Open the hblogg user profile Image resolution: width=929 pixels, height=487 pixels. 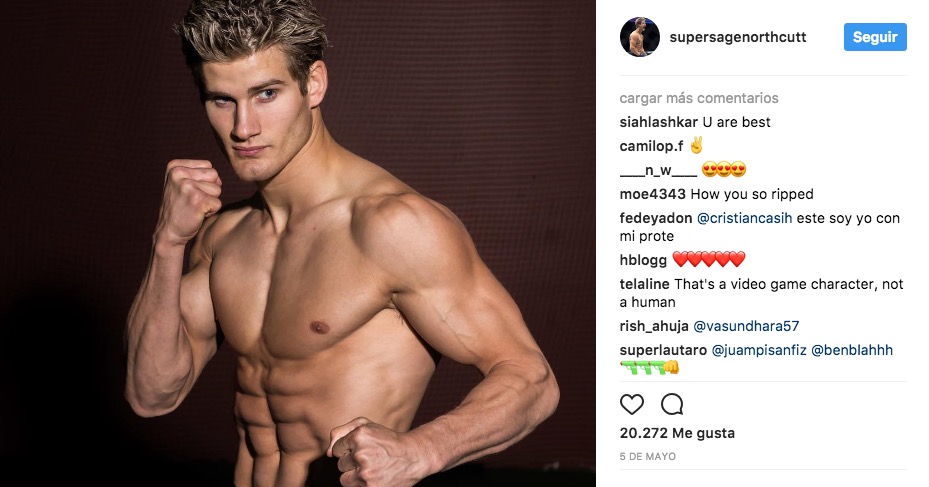pyautogui.click(x=643, y=260)
